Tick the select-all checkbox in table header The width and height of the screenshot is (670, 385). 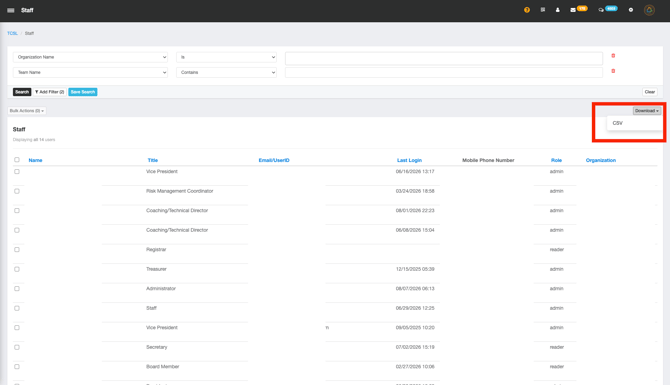pyautogui.click(x=17, y=160)
